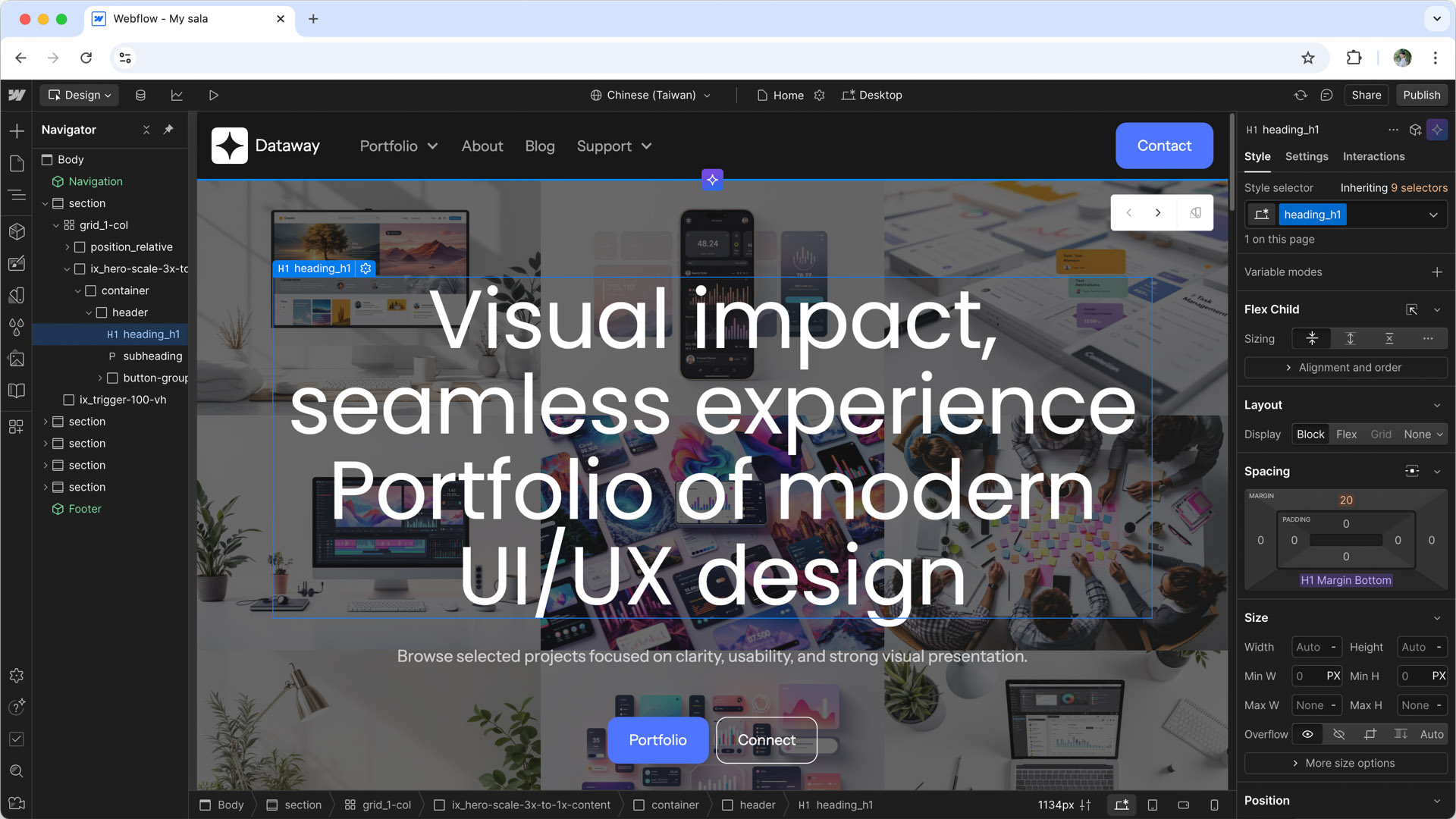
Task: Open the Pages panel icon
Action: click(x=17, y=163)
